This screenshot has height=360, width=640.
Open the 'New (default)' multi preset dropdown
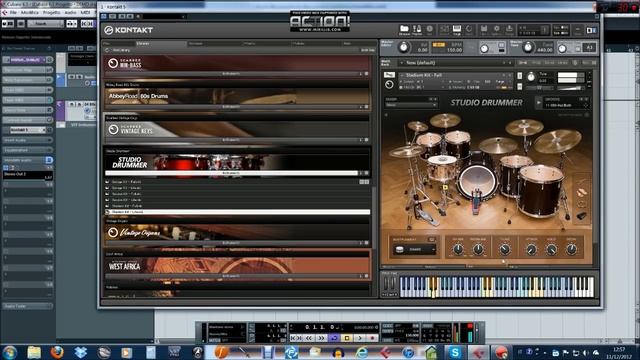click(x=455, y=63)
